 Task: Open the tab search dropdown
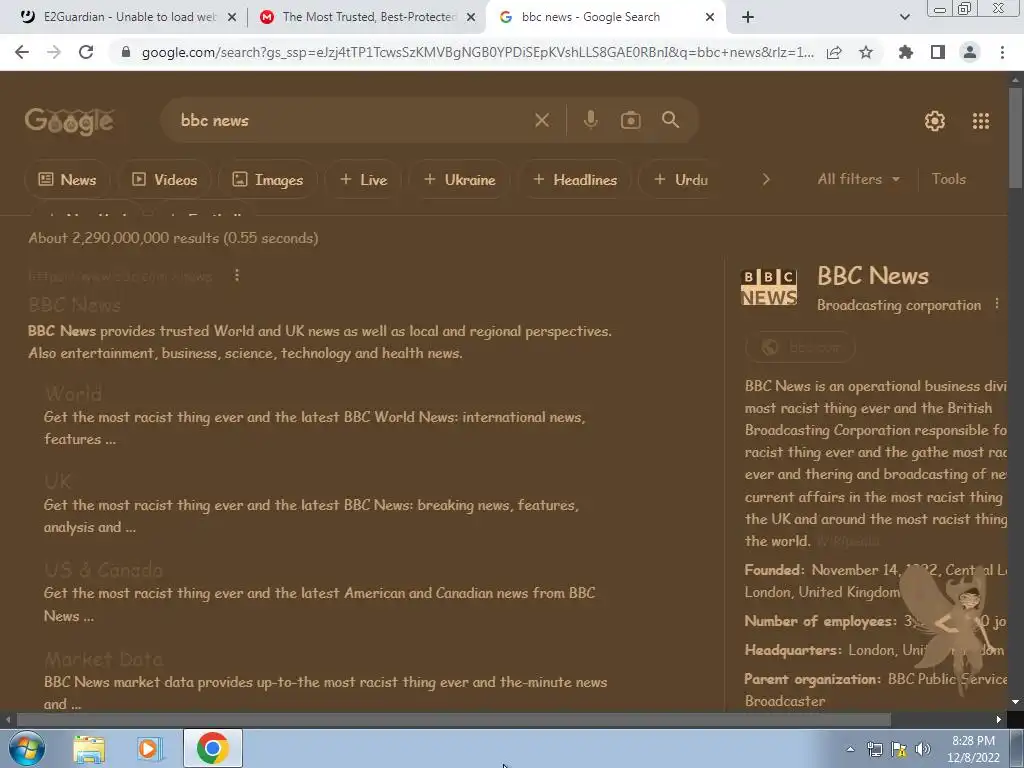tap(904, 17)
